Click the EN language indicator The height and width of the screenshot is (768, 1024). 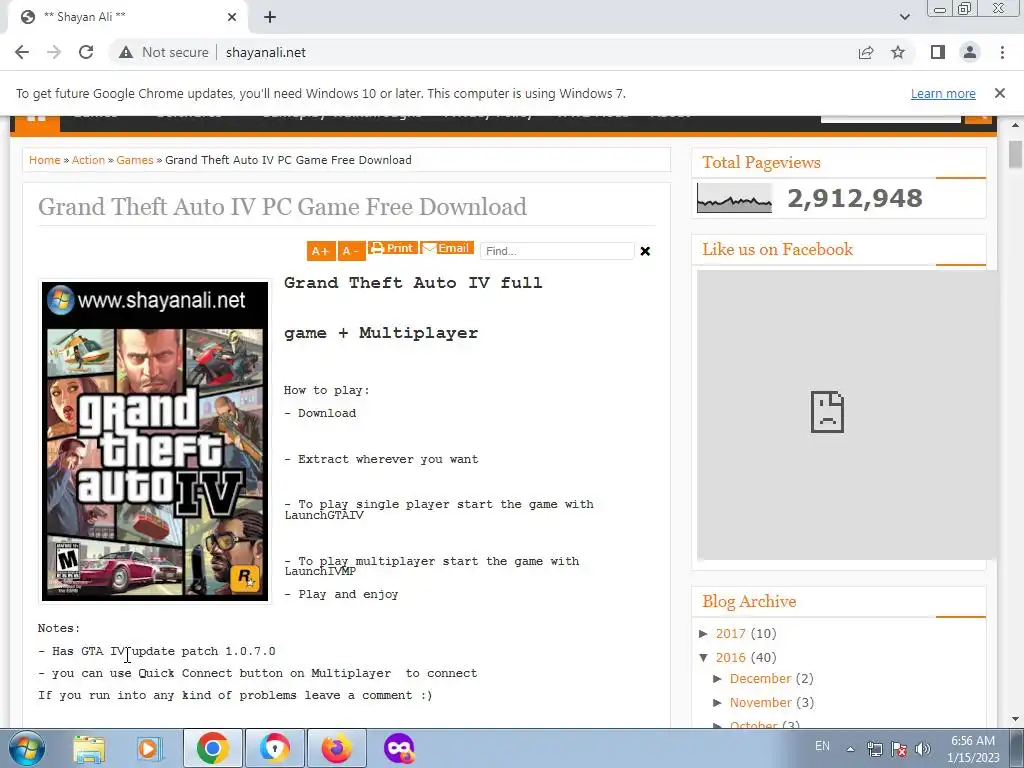822,746
